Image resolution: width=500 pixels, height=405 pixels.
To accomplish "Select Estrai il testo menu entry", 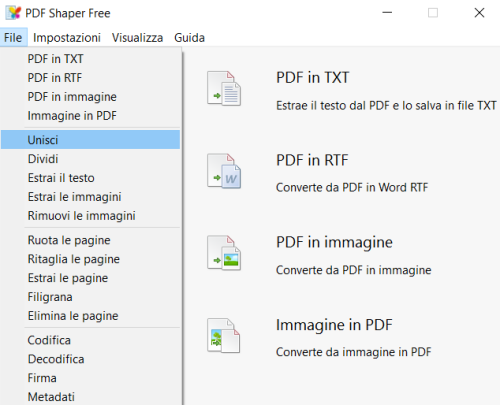I will (90, 178).
